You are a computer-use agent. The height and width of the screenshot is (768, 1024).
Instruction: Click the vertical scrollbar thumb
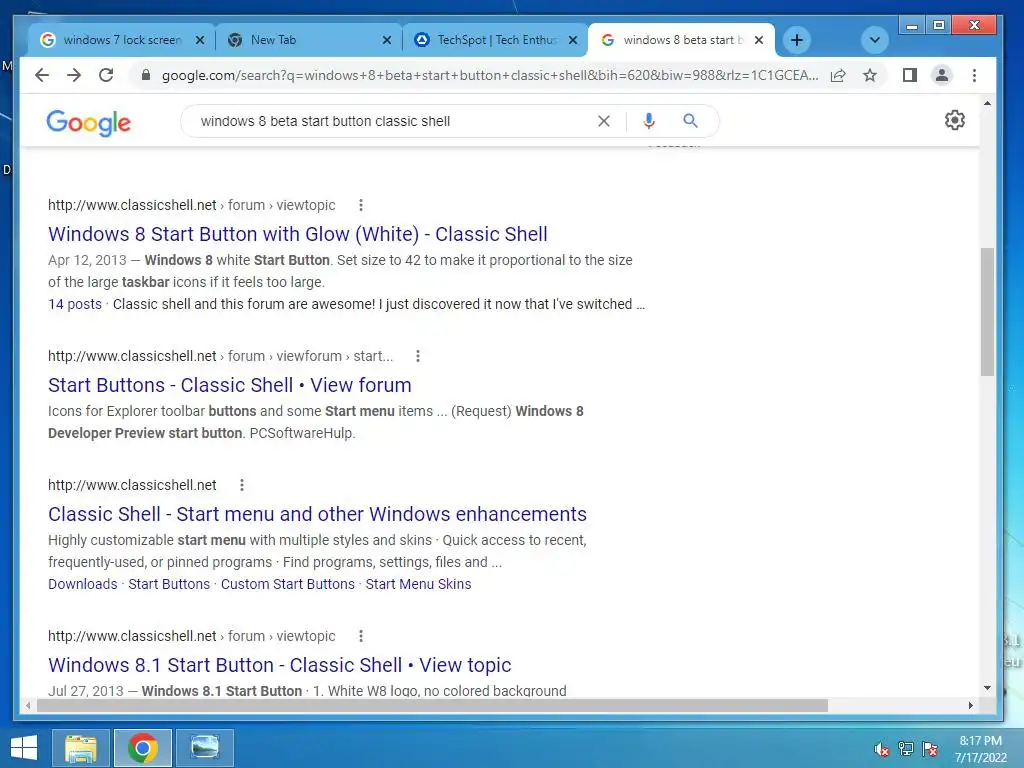point(987,312)
